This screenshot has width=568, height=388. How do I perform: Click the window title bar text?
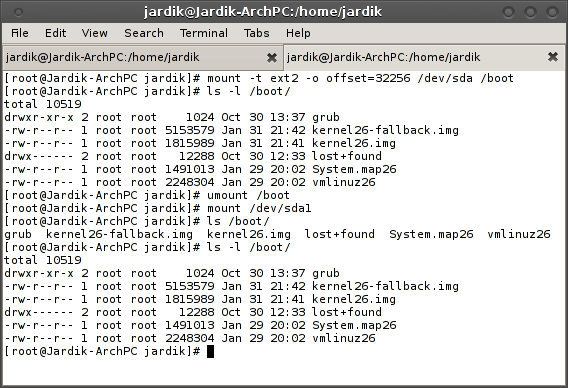[x=263, y=12]
